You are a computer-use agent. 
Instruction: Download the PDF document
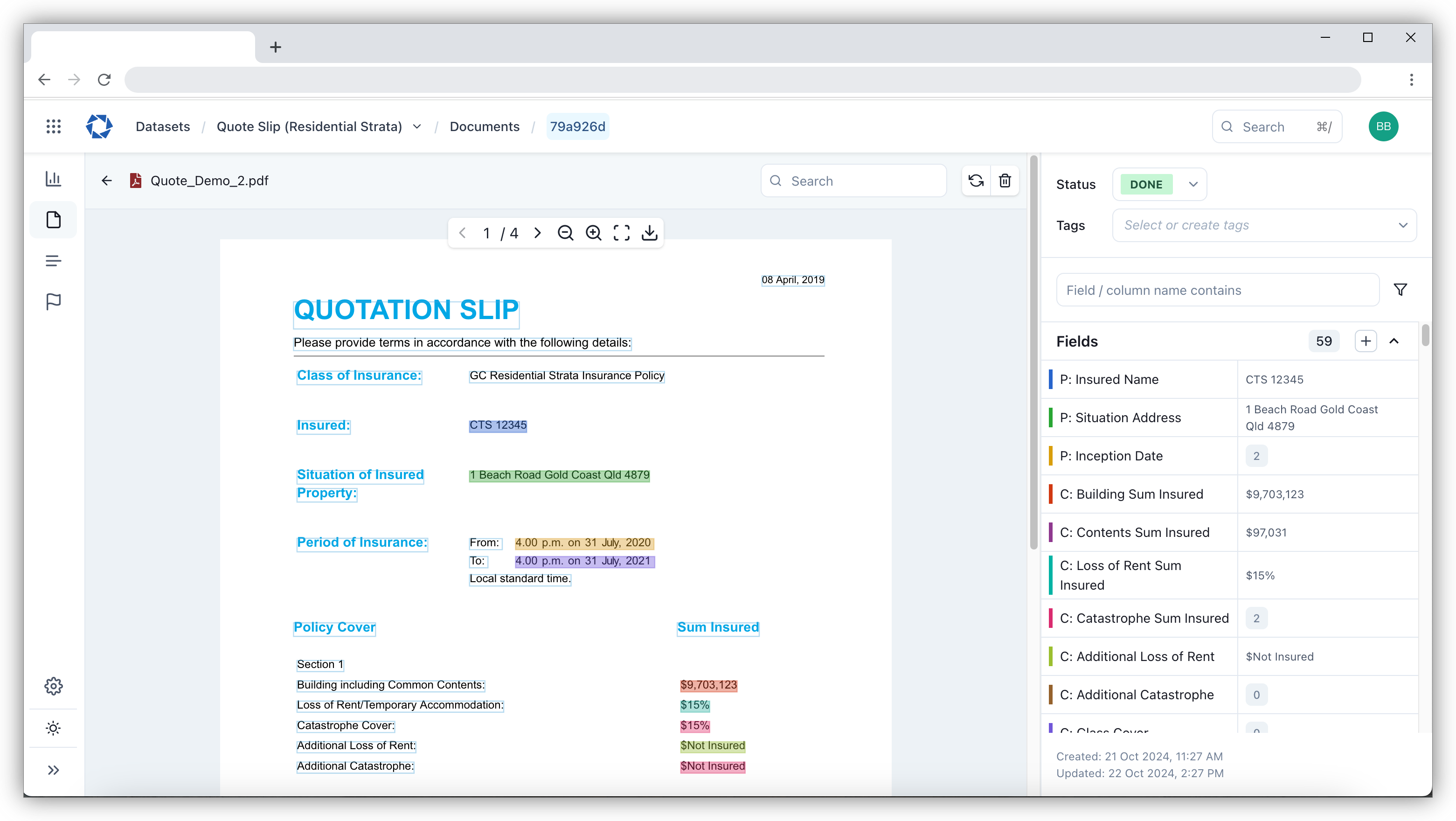coord(650,233)
